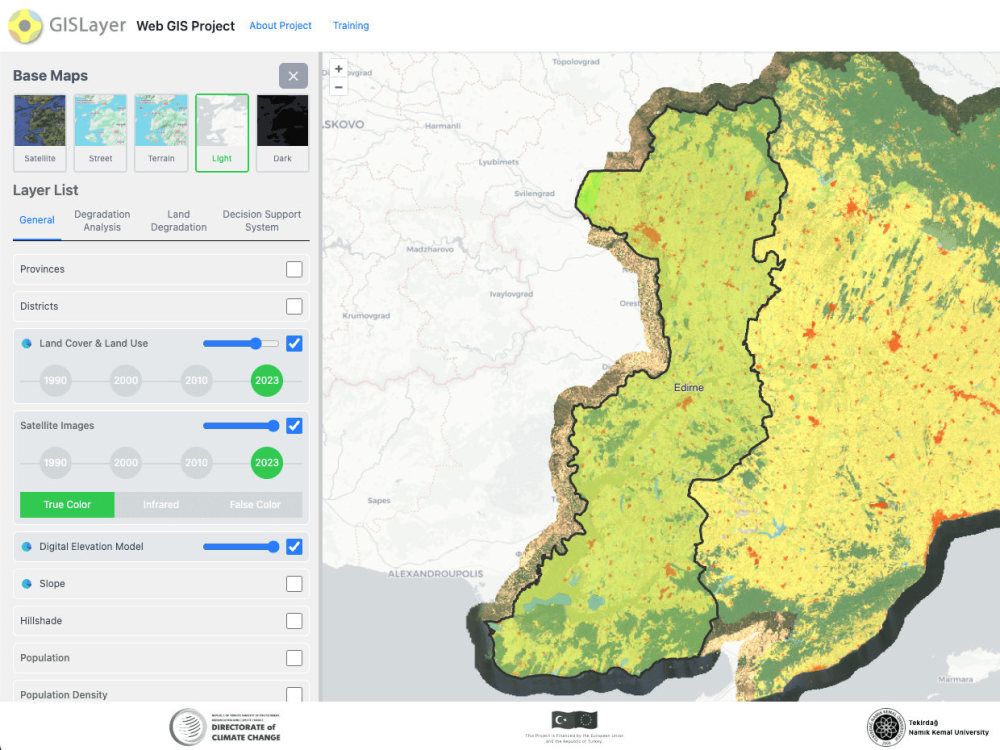The image size is (1000, 750).
Task: Click the Slope layer legend icon
Action: [x=27, y=584]
